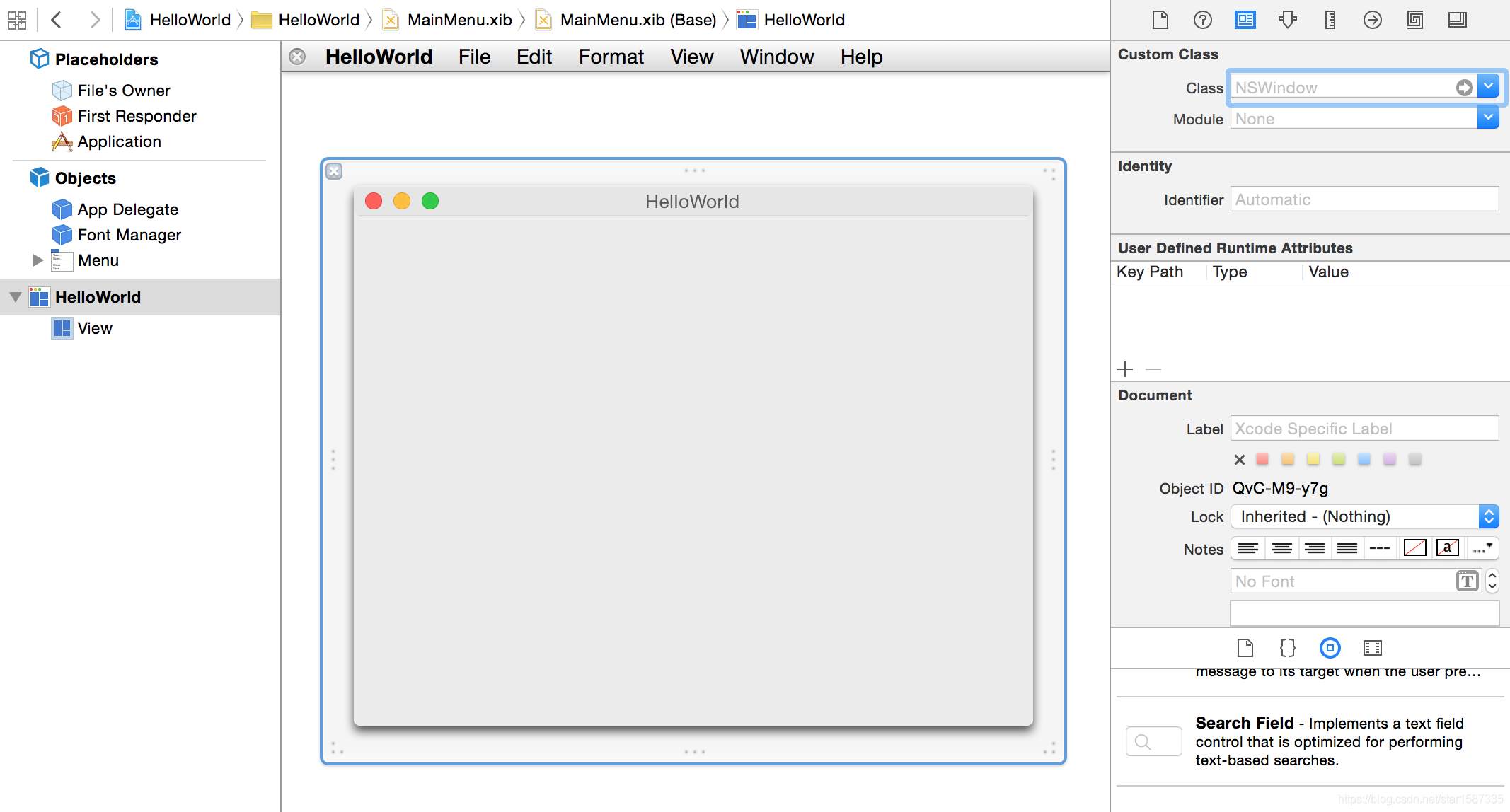Select the File menu in HelloWorld menu bar
This screenshot has height=812, width=1510.
tap(471, 56)
